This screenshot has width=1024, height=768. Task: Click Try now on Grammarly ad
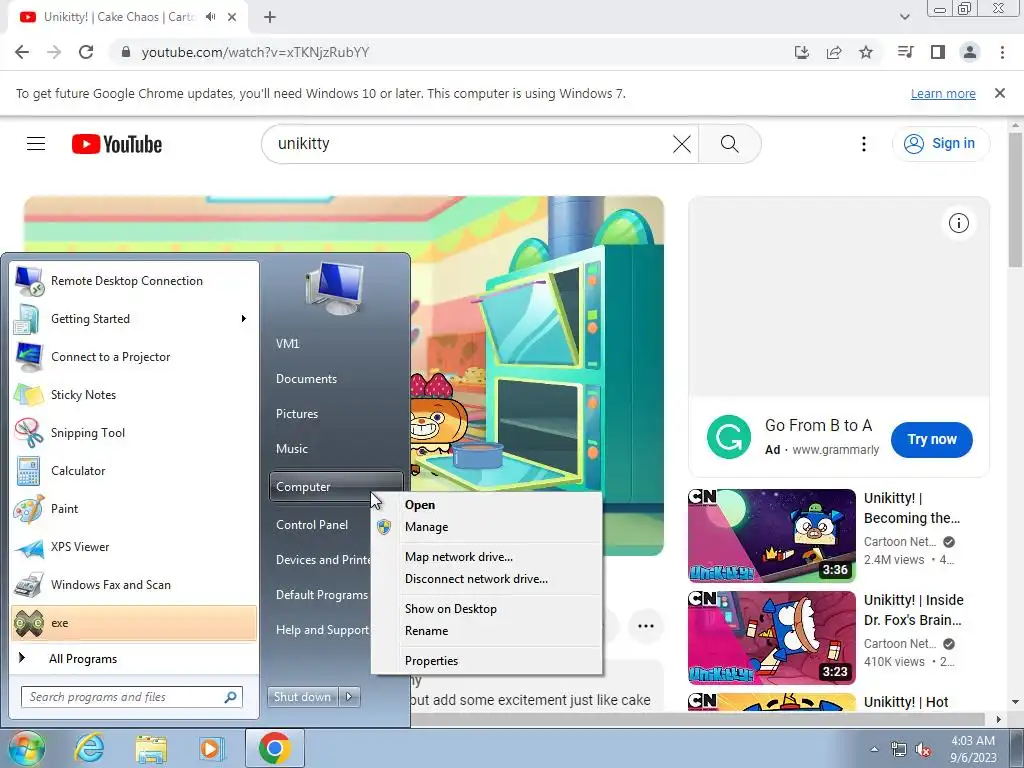click(931, 440)
